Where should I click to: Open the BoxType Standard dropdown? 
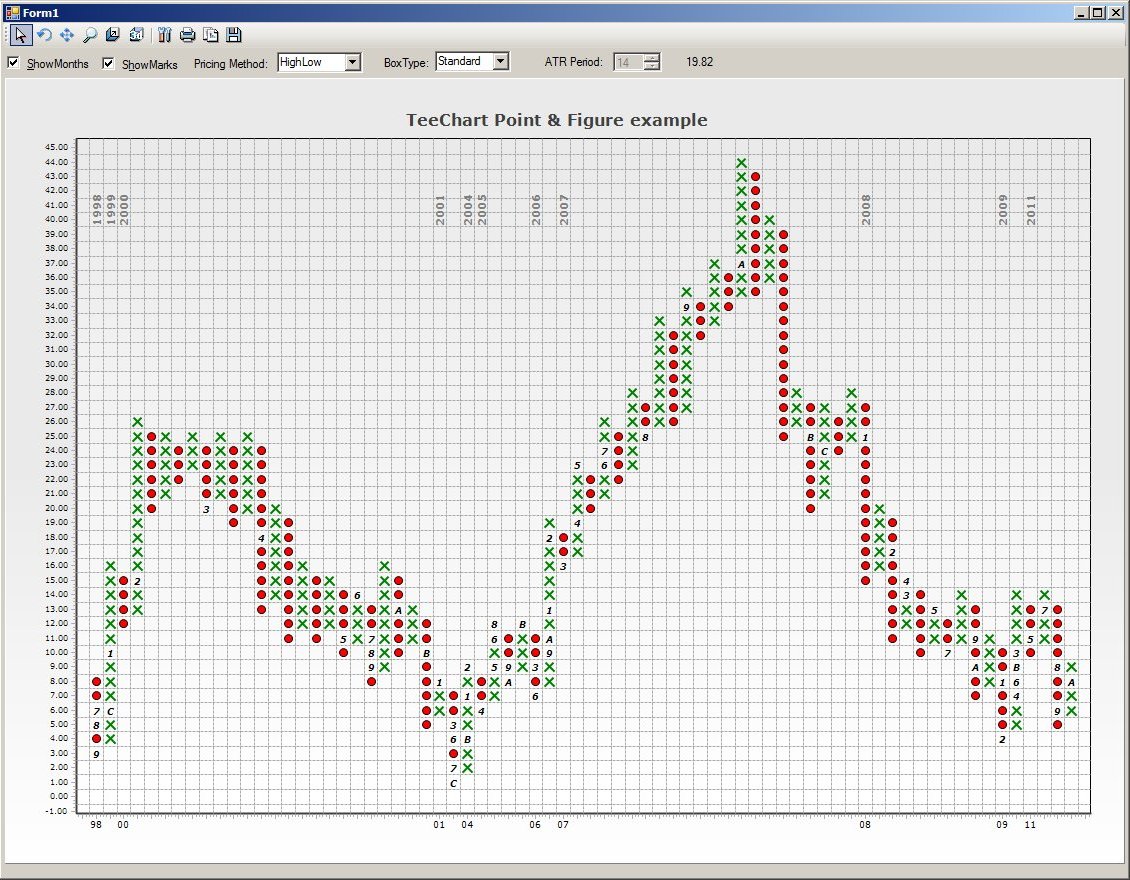501,61
